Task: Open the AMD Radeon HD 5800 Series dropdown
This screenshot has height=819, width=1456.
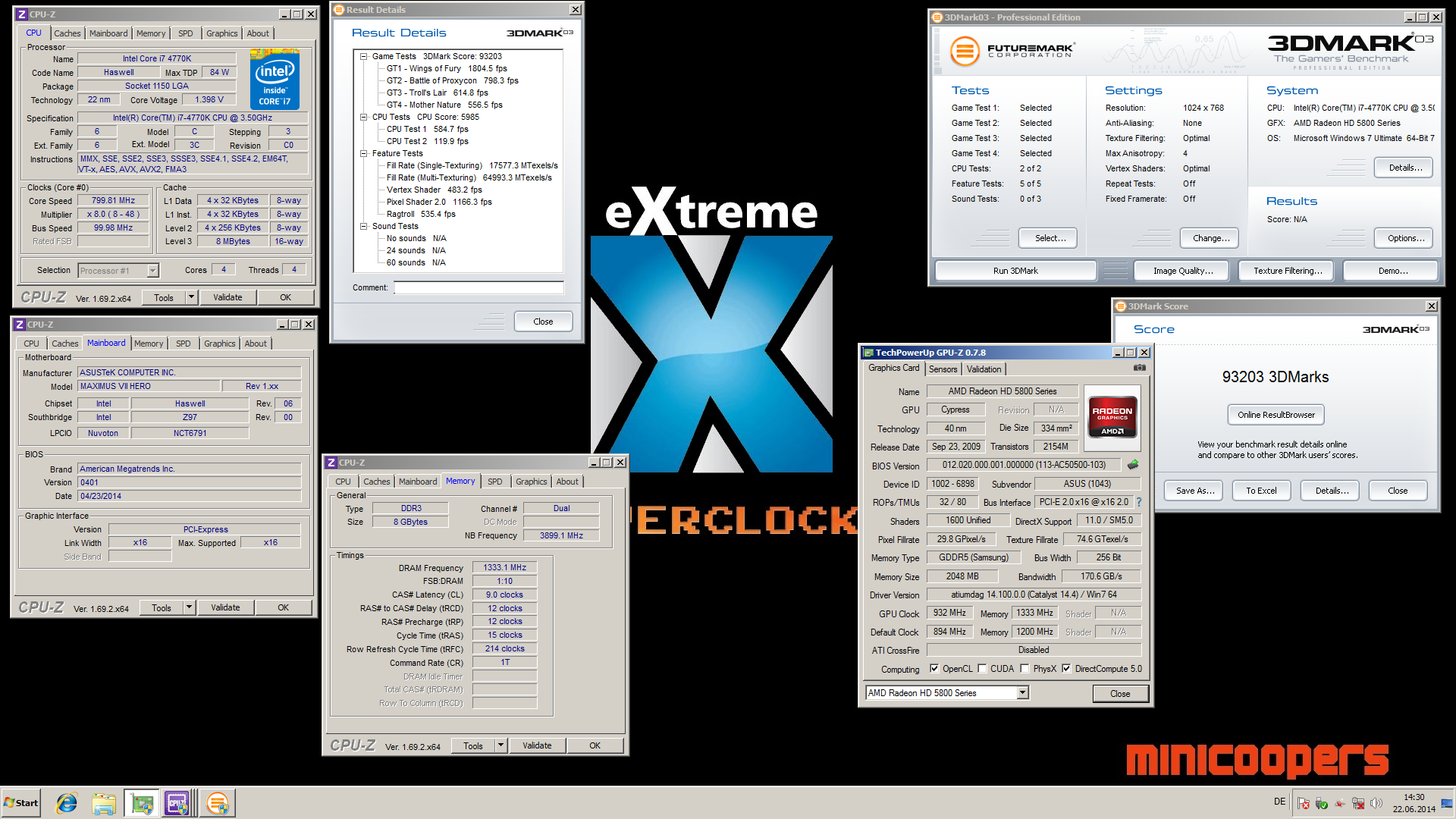Action: (x=1022, y=692)
